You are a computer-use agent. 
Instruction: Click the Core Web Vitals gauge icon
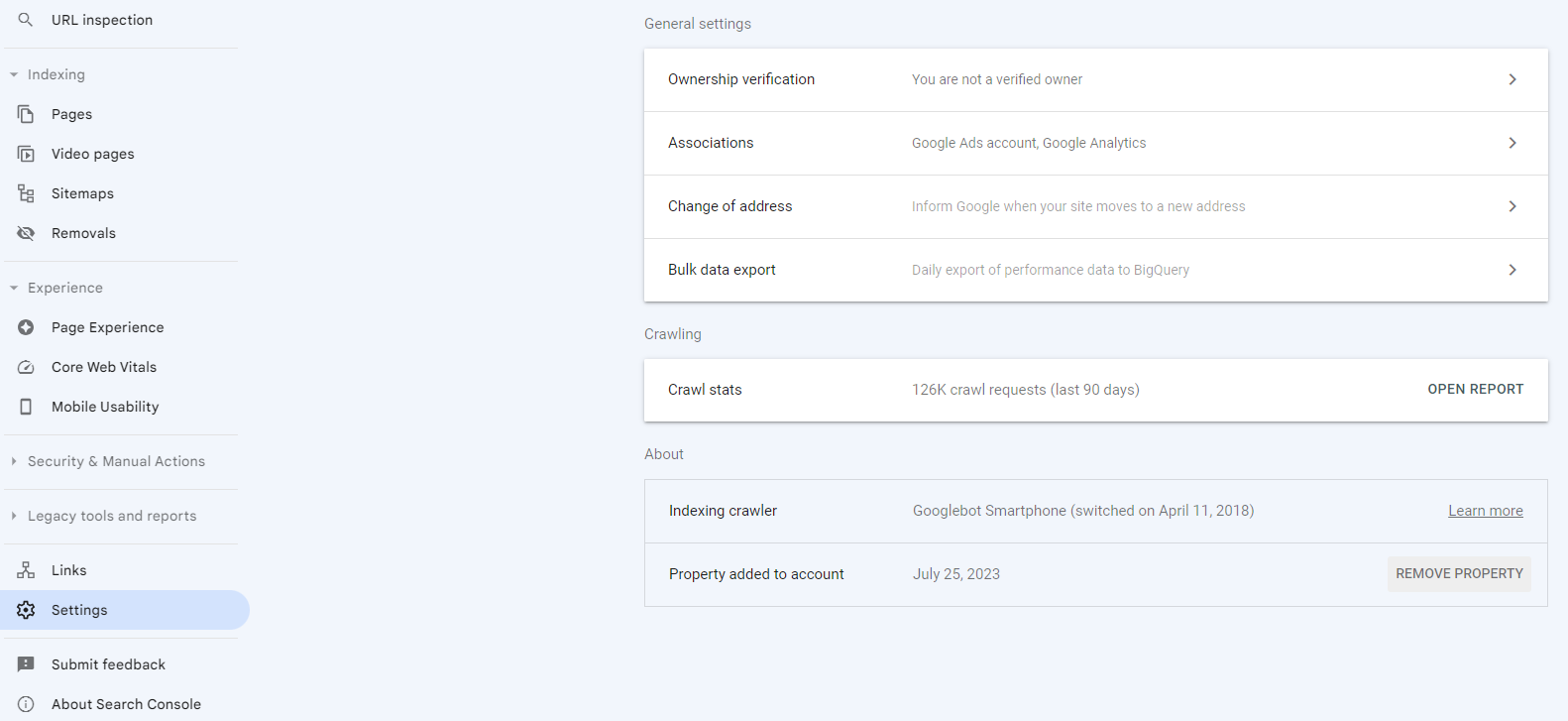tap(26, 367)
